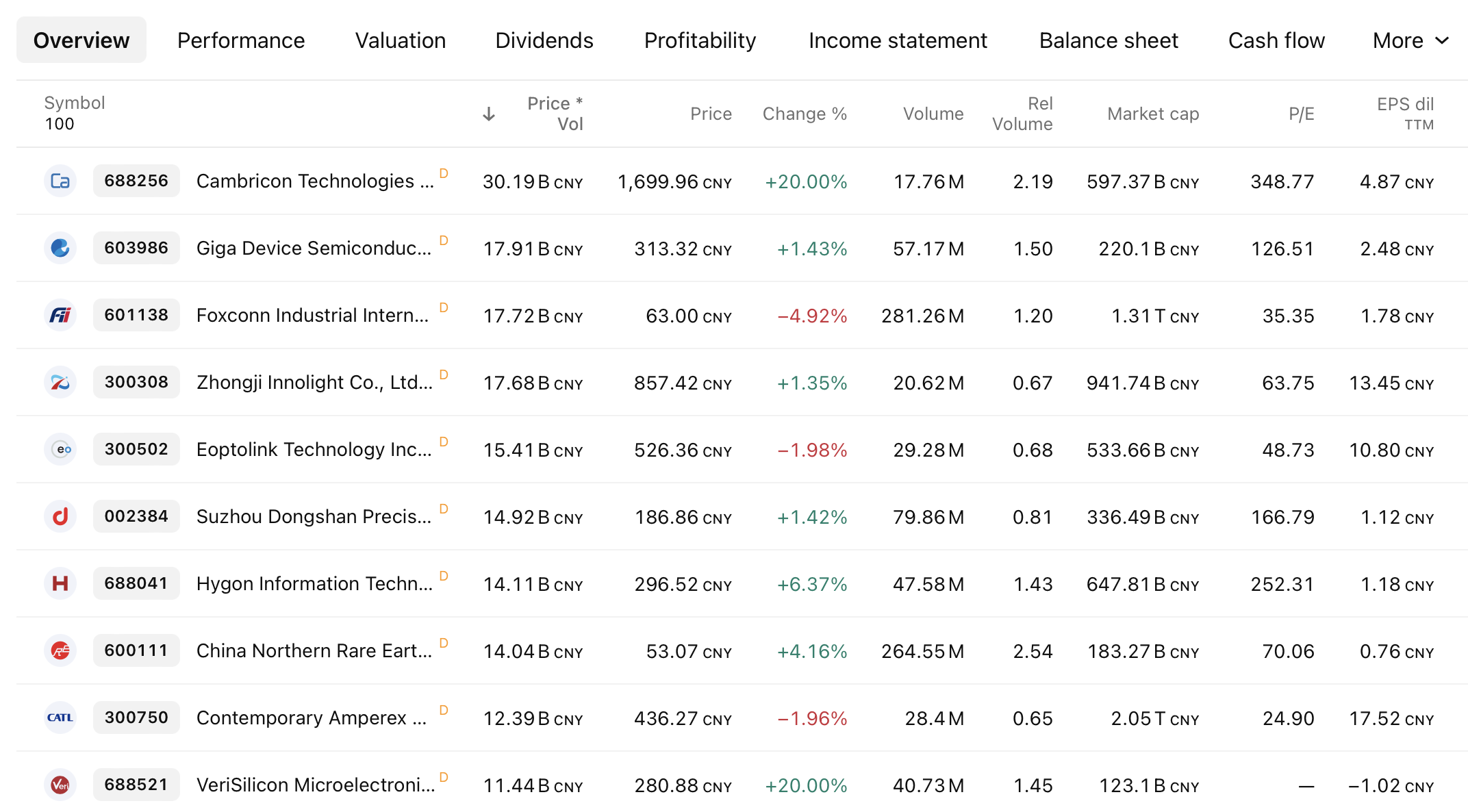1468x812 pixels.
Task: Click the Contemporary Amperex company name
Action: (x=312, y=718)
